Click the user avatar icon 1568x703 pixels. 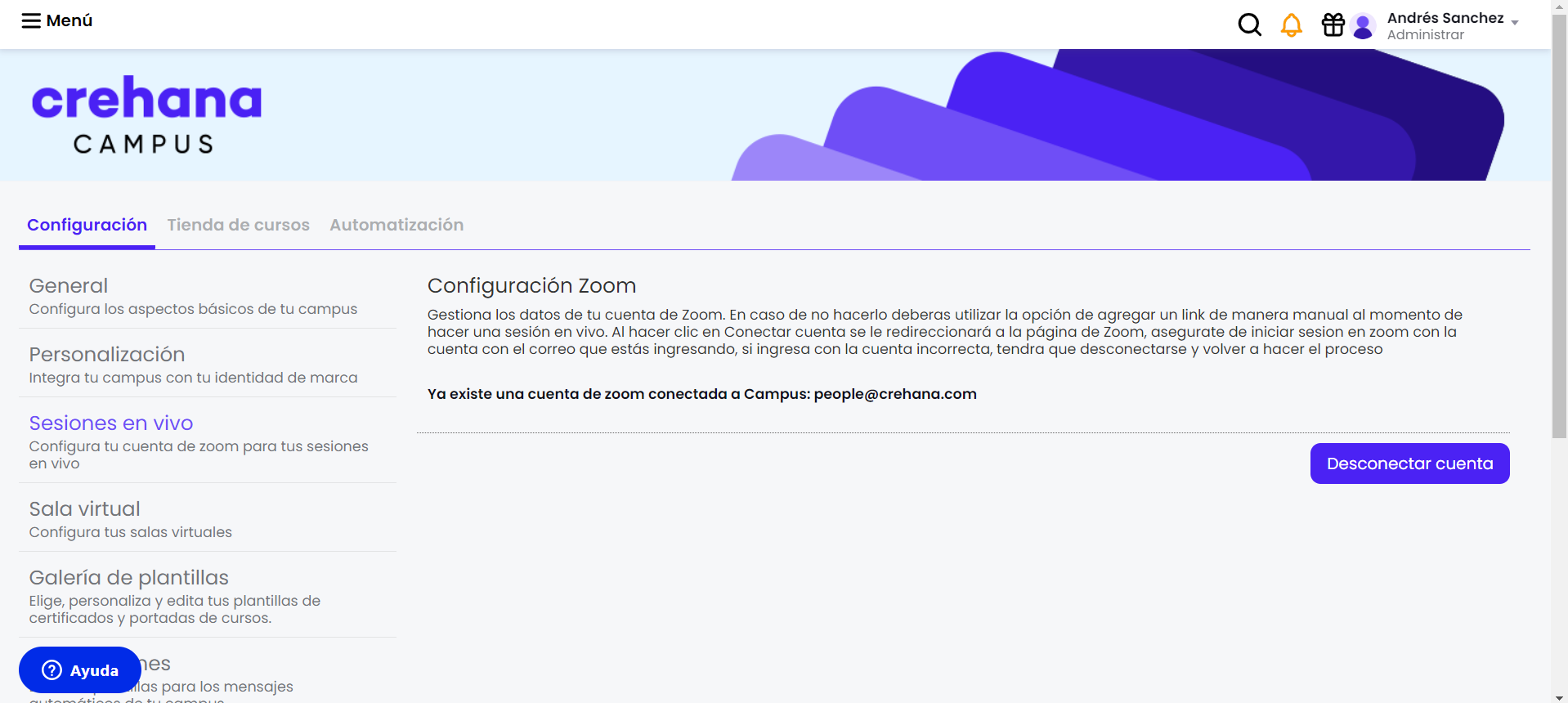tap(1363, 26)
